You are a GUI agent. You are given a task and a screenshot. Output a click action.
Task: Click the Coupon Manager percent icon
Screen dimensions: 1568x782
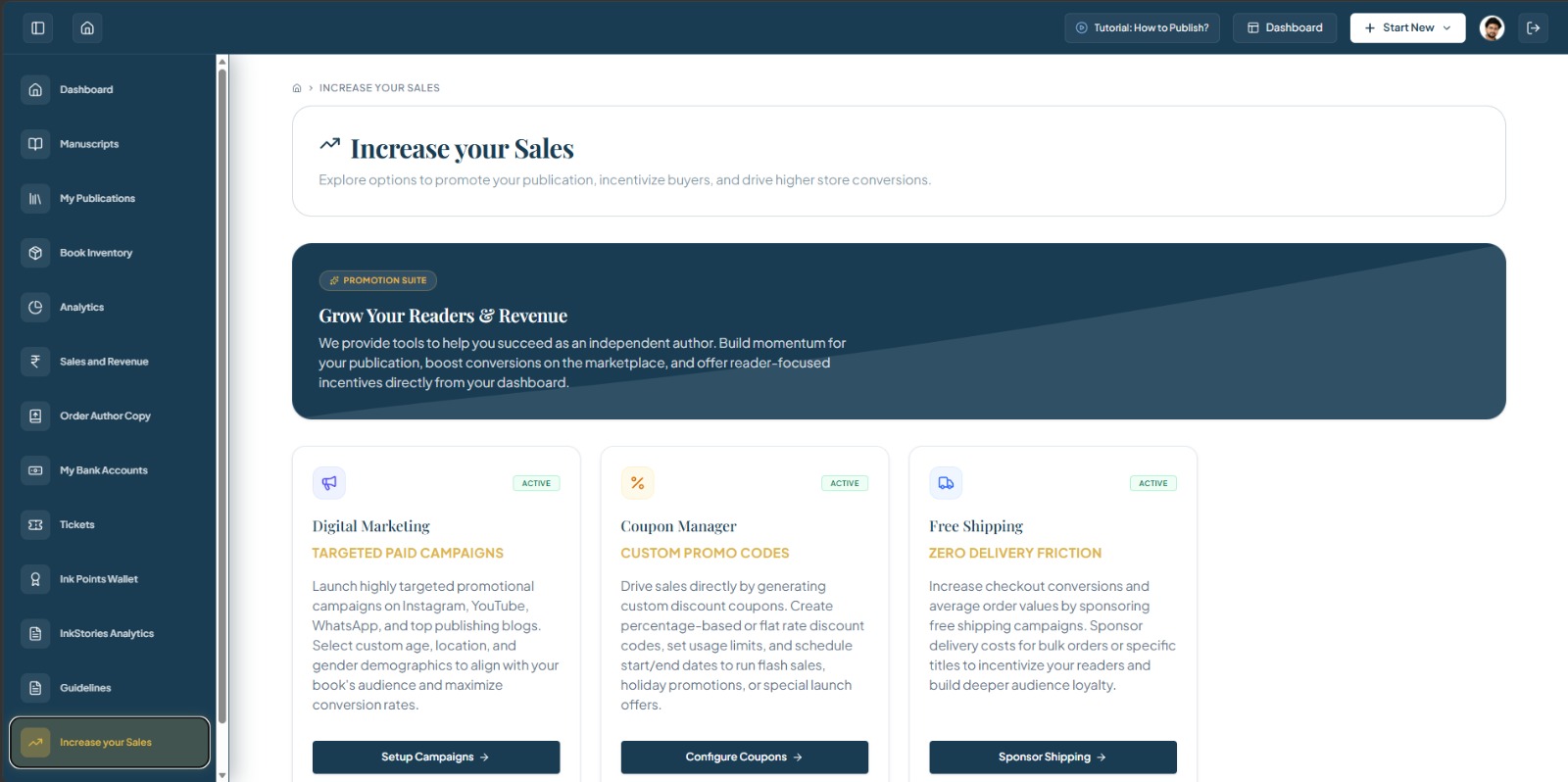[638, 483]
